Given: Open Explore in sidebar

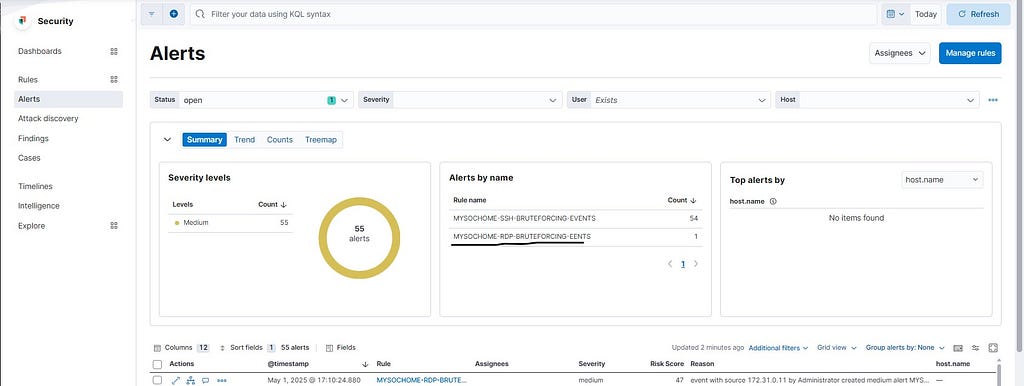Looking at the screenshot, I should 31,226.
